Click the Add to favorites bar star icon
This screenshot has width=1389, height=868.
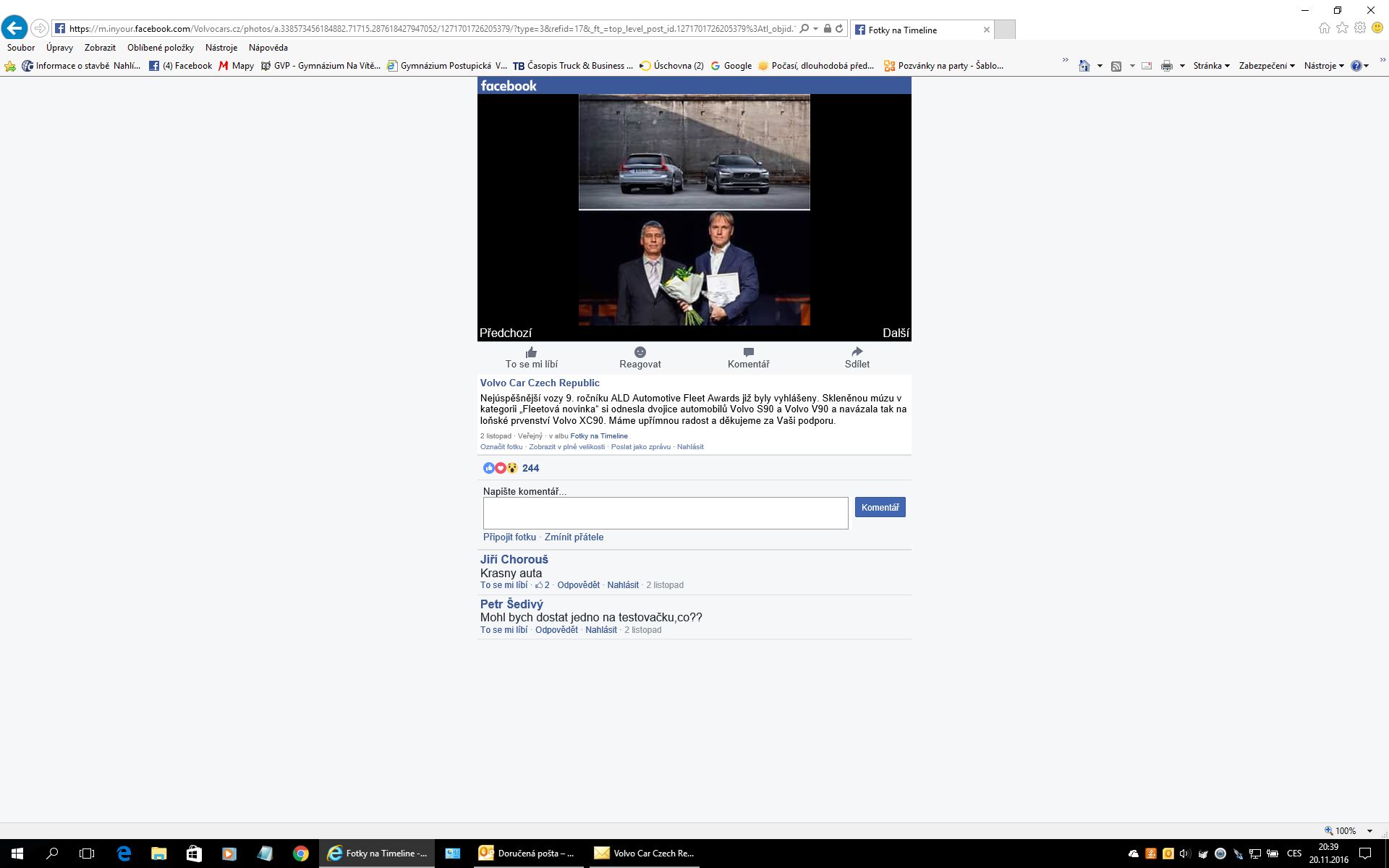pos(10,66)
